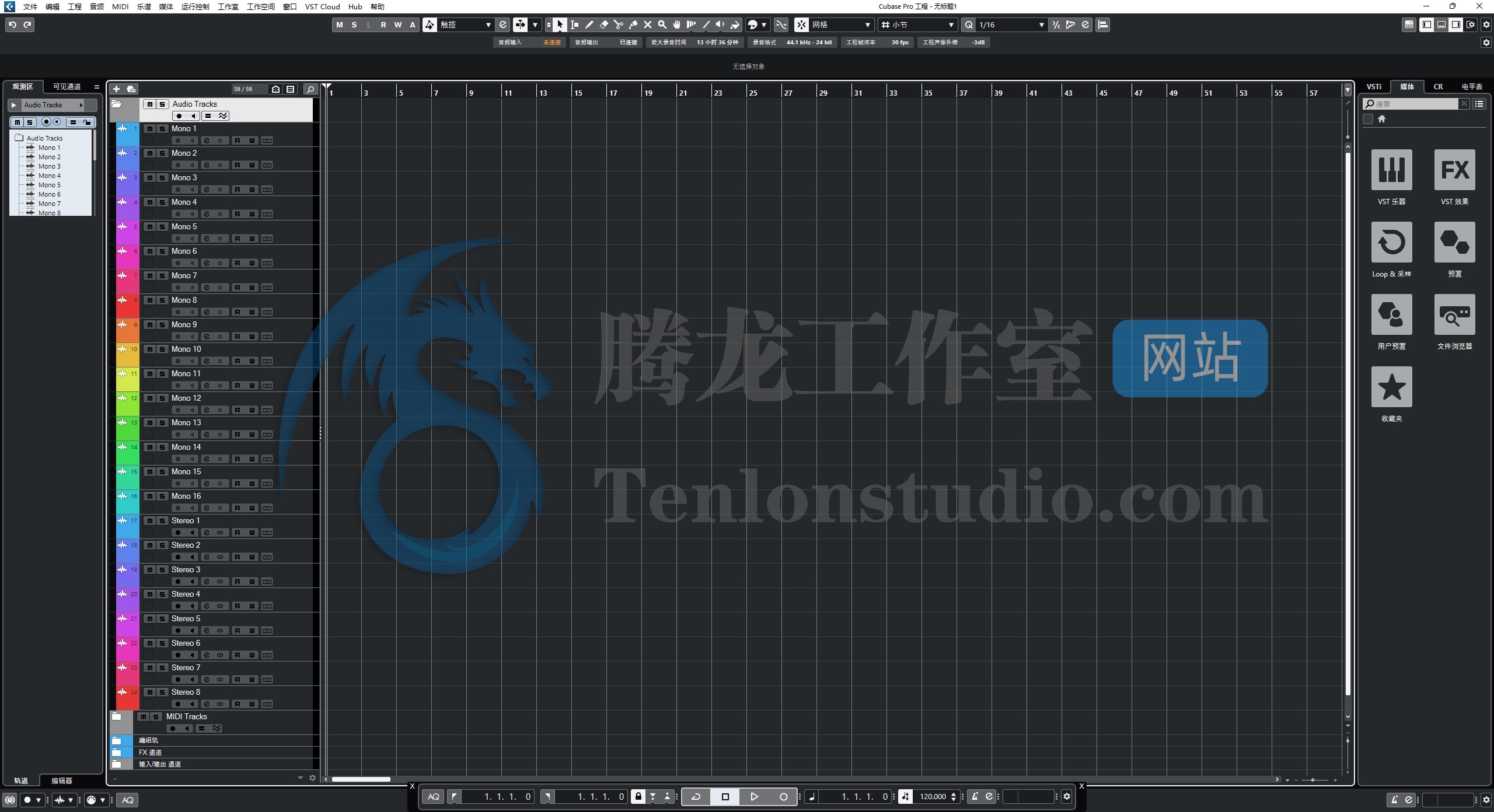Click the Undo arrow icon
This screenshot has height=812, width=1494.
pos(12,24)
